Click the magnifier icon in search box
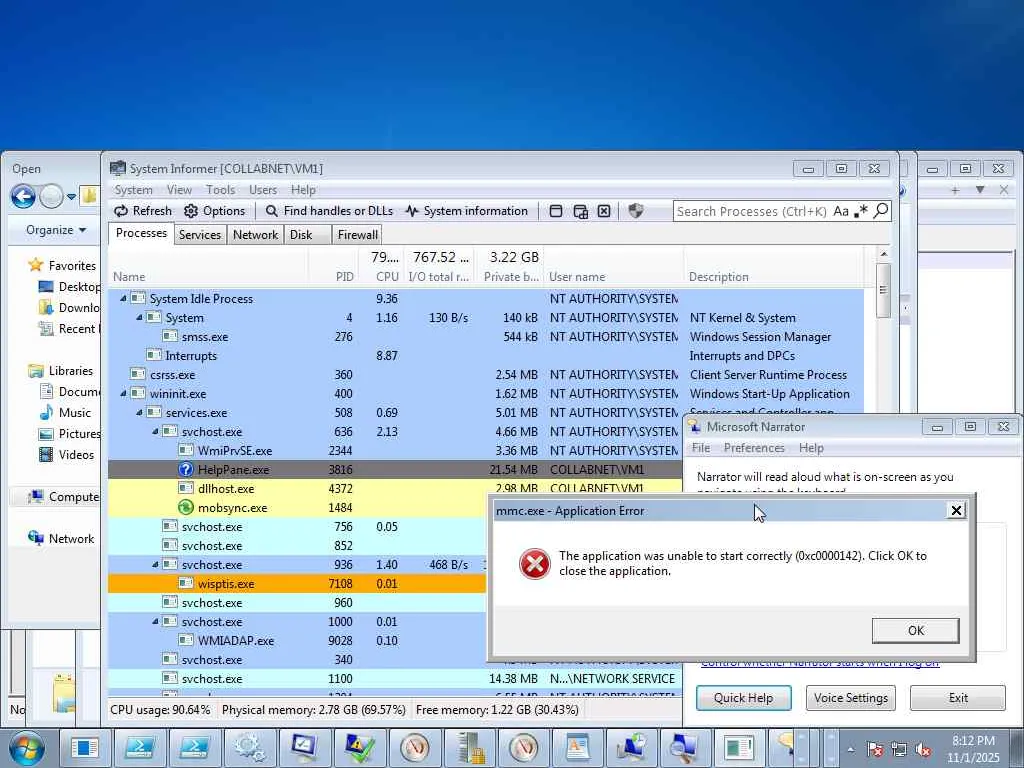 [881, 211]
